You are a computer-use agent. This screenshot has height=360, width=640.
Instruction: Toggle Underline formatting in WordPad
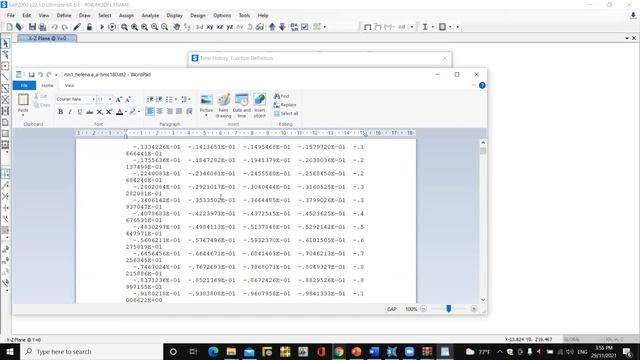point(80,111)
